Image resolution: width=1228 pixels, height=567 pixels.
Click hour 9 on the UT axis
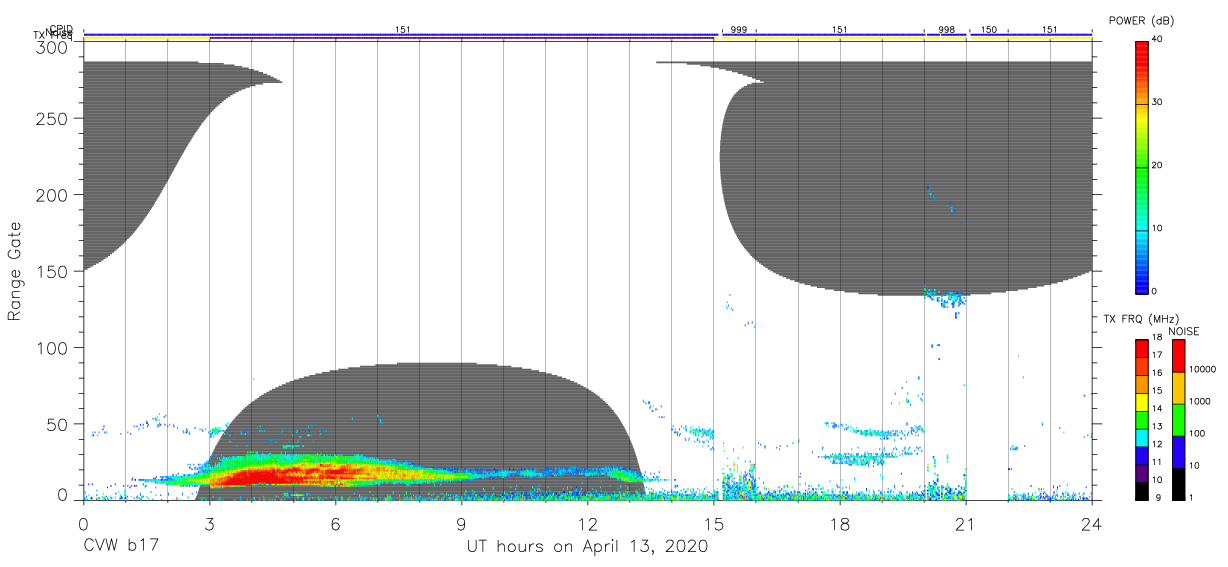[461, 524]
